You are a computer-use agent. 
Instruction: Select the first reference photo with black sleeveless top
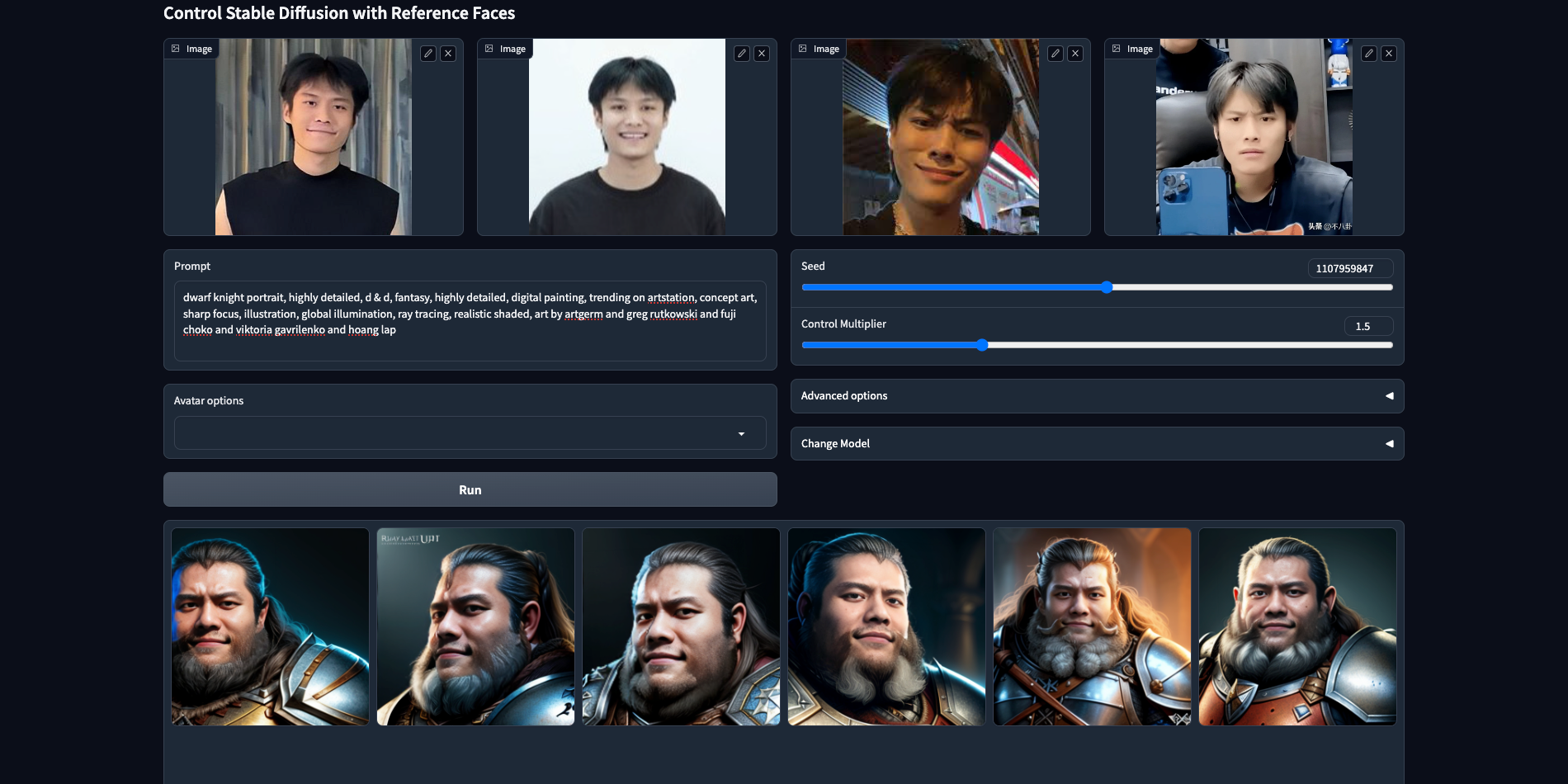coord(314,137)
